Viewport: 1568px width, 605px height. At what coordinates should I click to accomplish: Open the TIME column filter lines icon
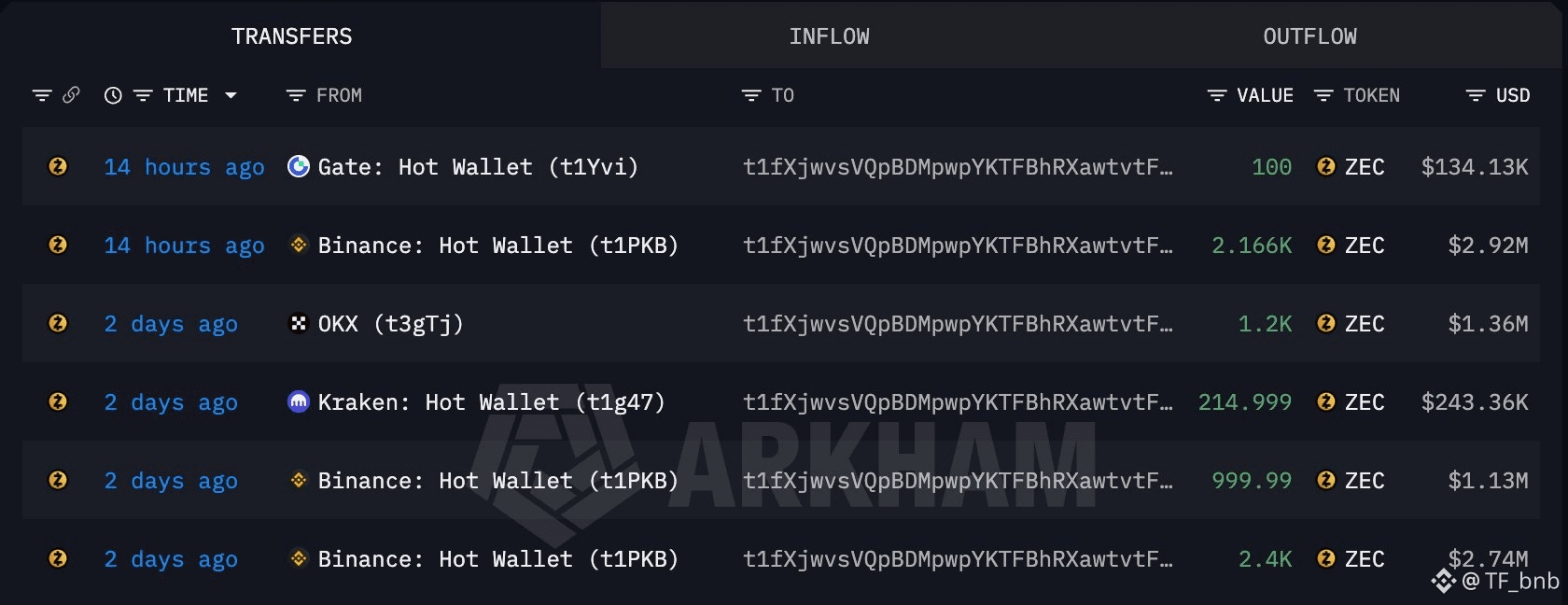click(143, 95)
